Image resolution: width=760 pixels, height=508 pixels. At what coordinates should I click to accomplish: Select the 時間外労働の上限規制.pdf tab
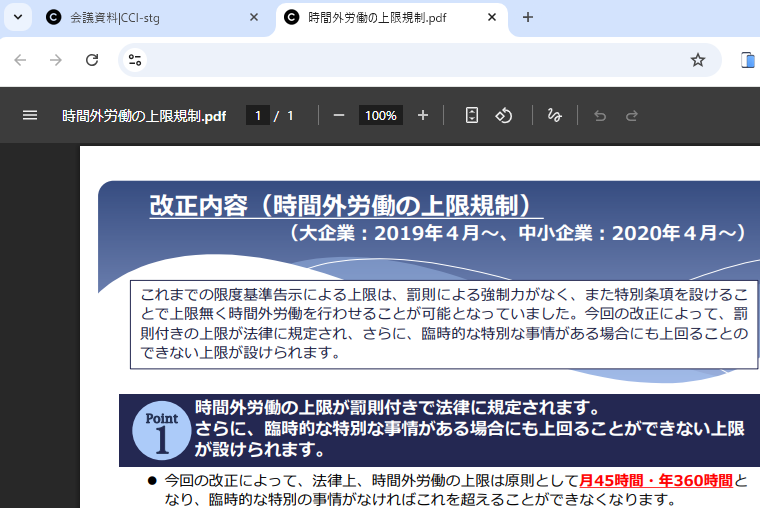tap(392, 18)
